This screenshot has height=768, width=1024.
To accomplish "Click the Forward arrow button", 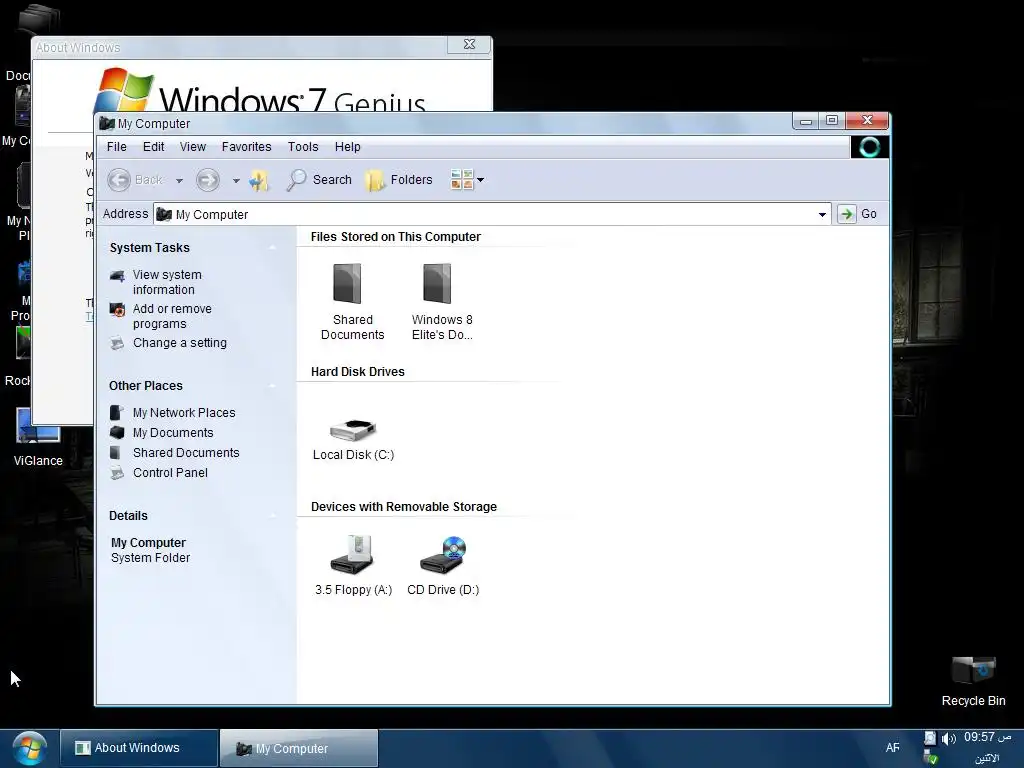I will (208, 180).
